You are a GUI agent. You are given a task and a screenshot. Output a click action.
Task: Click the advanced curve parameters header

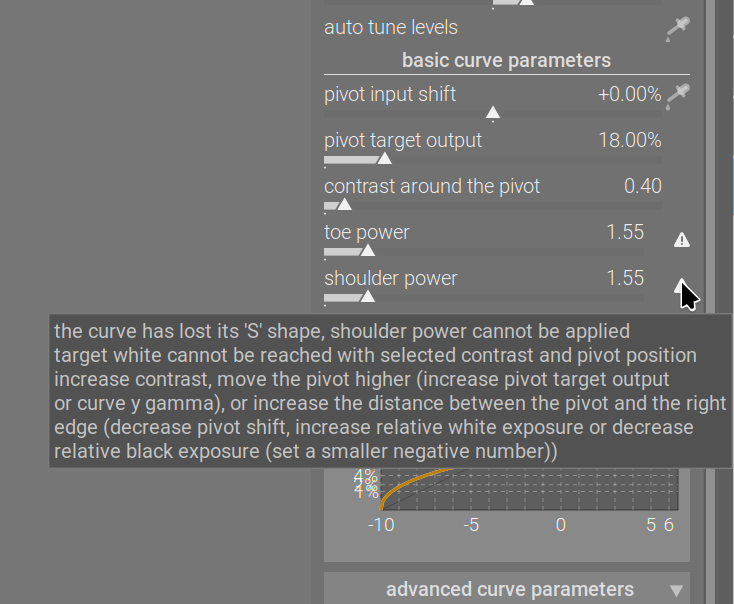click(509, 589)
